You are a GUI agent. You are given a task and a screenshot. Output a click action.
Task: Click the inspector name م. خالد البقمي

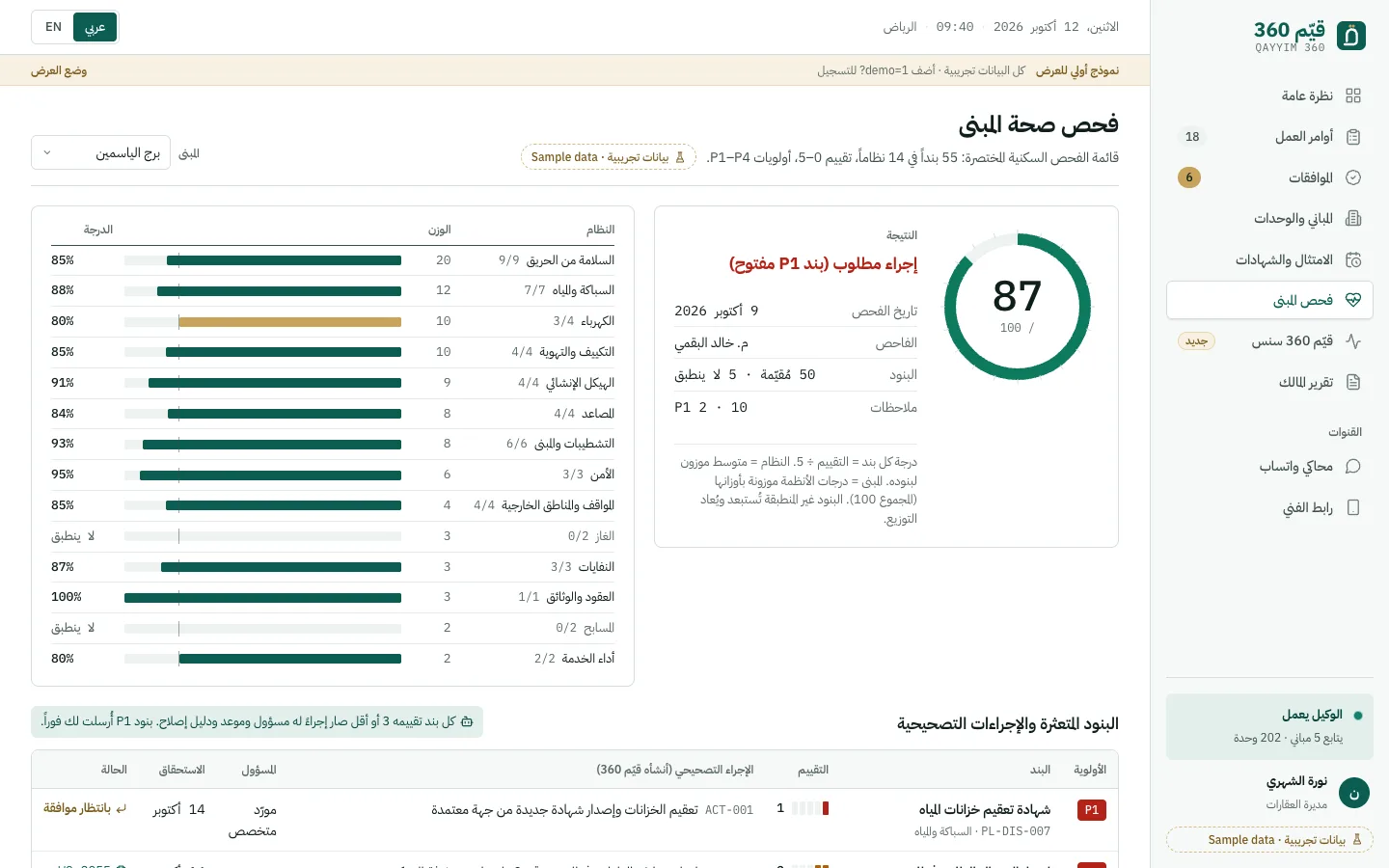(711, 343)
